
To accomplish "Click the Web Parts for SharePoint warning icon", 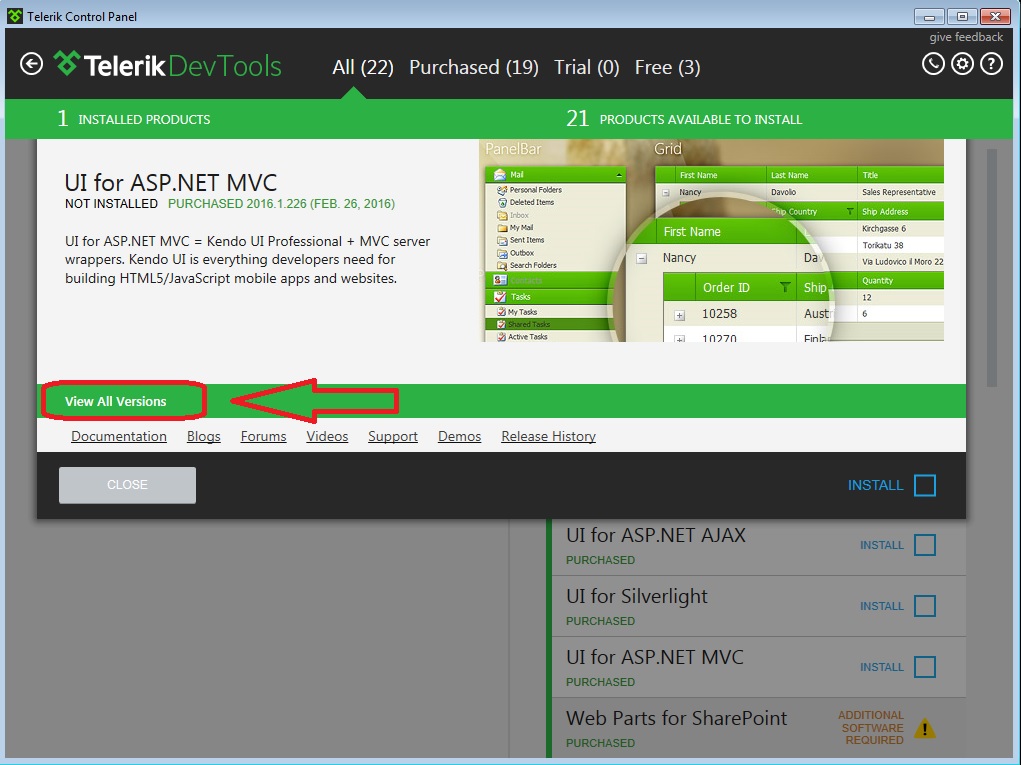I will (925, 729).
